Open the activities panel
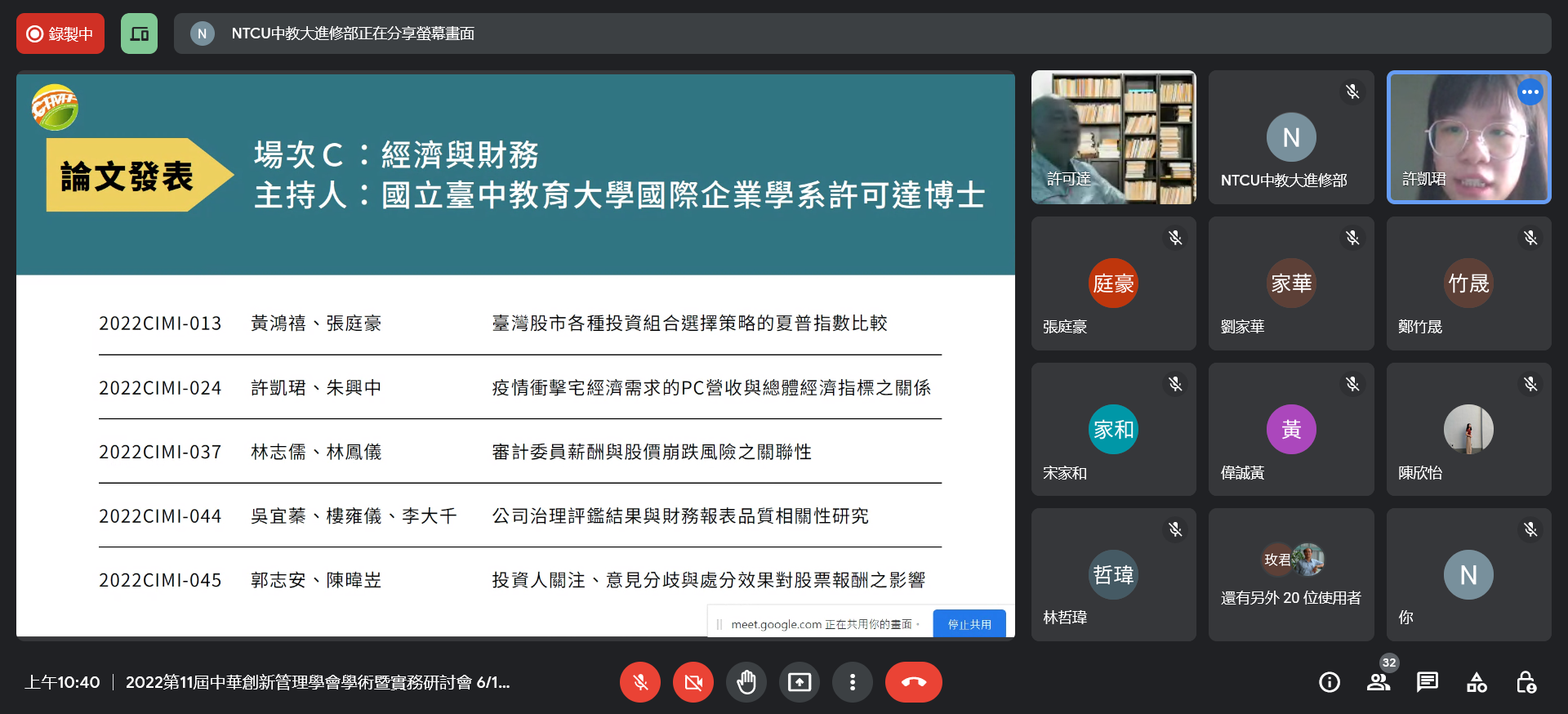This screenshot has width=1568, height=714. pyautogui.click(x=1477, y=682)
